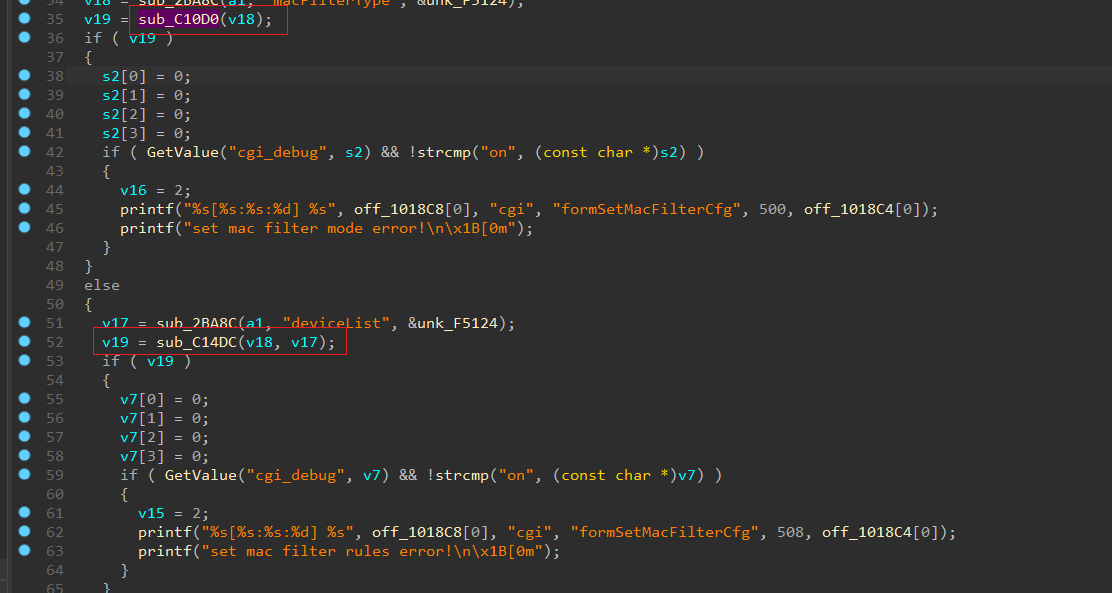Click the gutter dot at line 45
The image size is (1112, 593).
pos(24,209)
